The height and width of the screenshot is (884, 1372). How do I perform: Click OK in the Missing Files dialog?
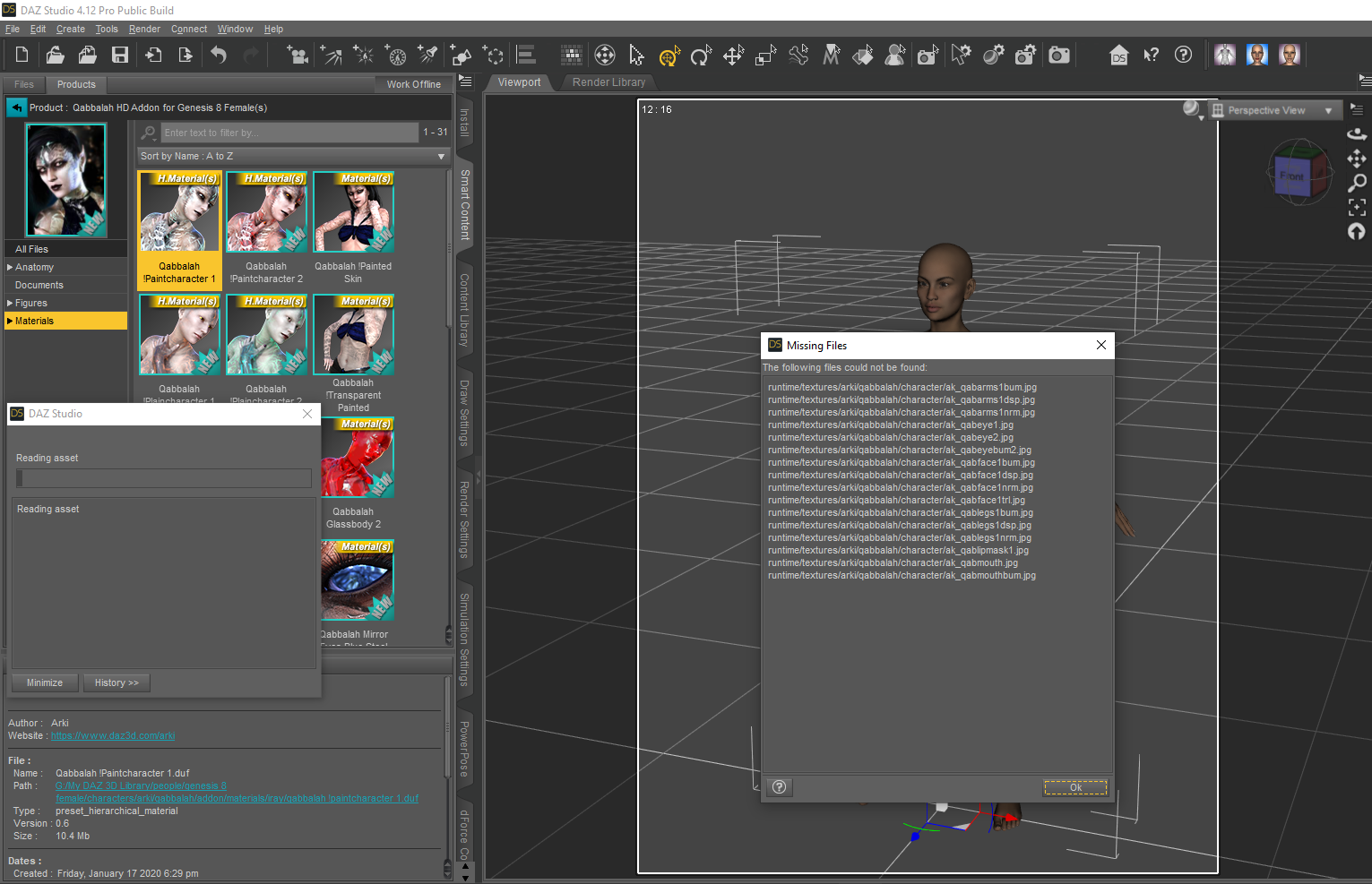point(1075,787)
